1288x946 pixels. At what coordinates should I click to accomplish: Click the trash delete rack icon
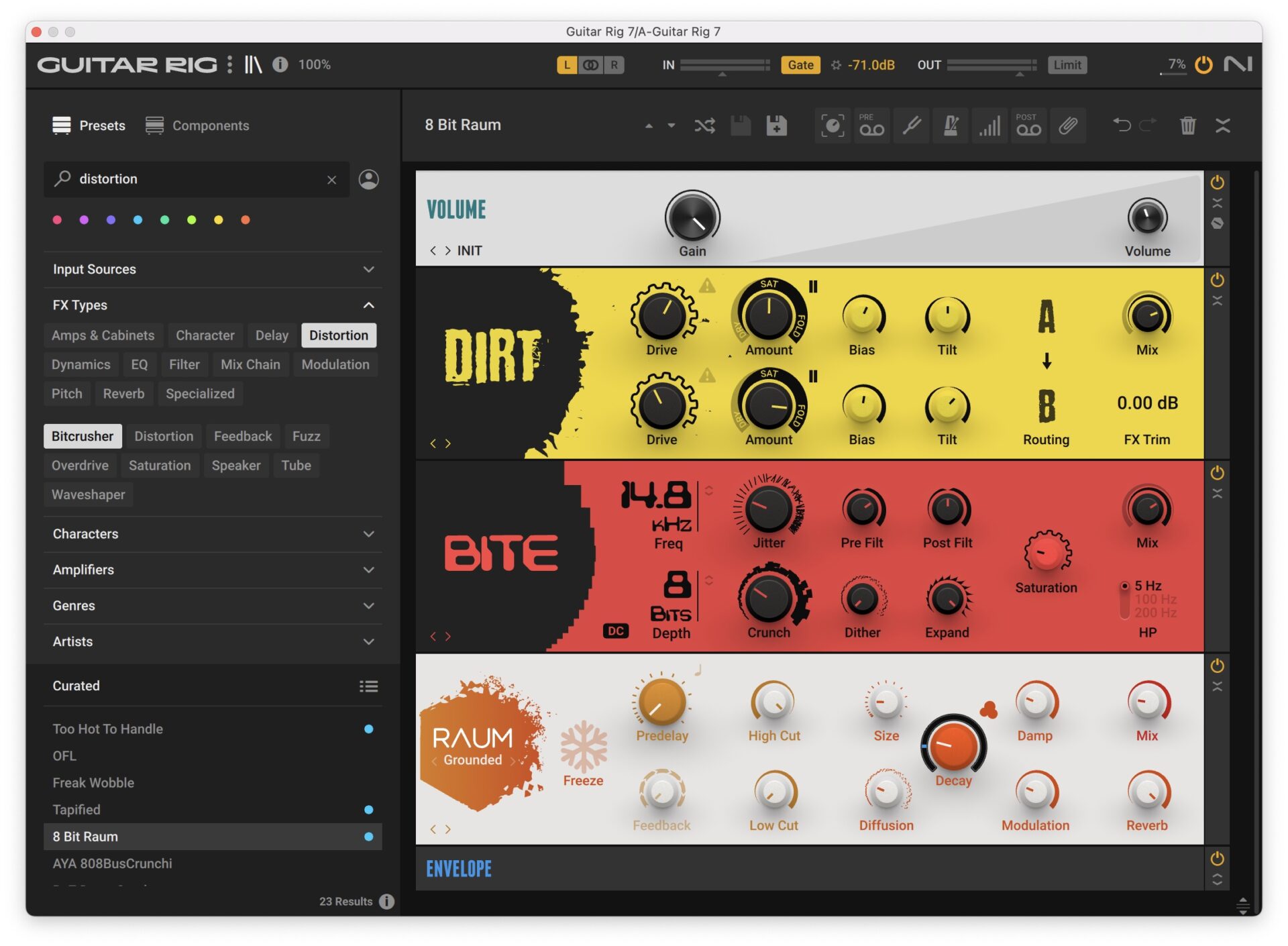click(x=1187, y=125)
